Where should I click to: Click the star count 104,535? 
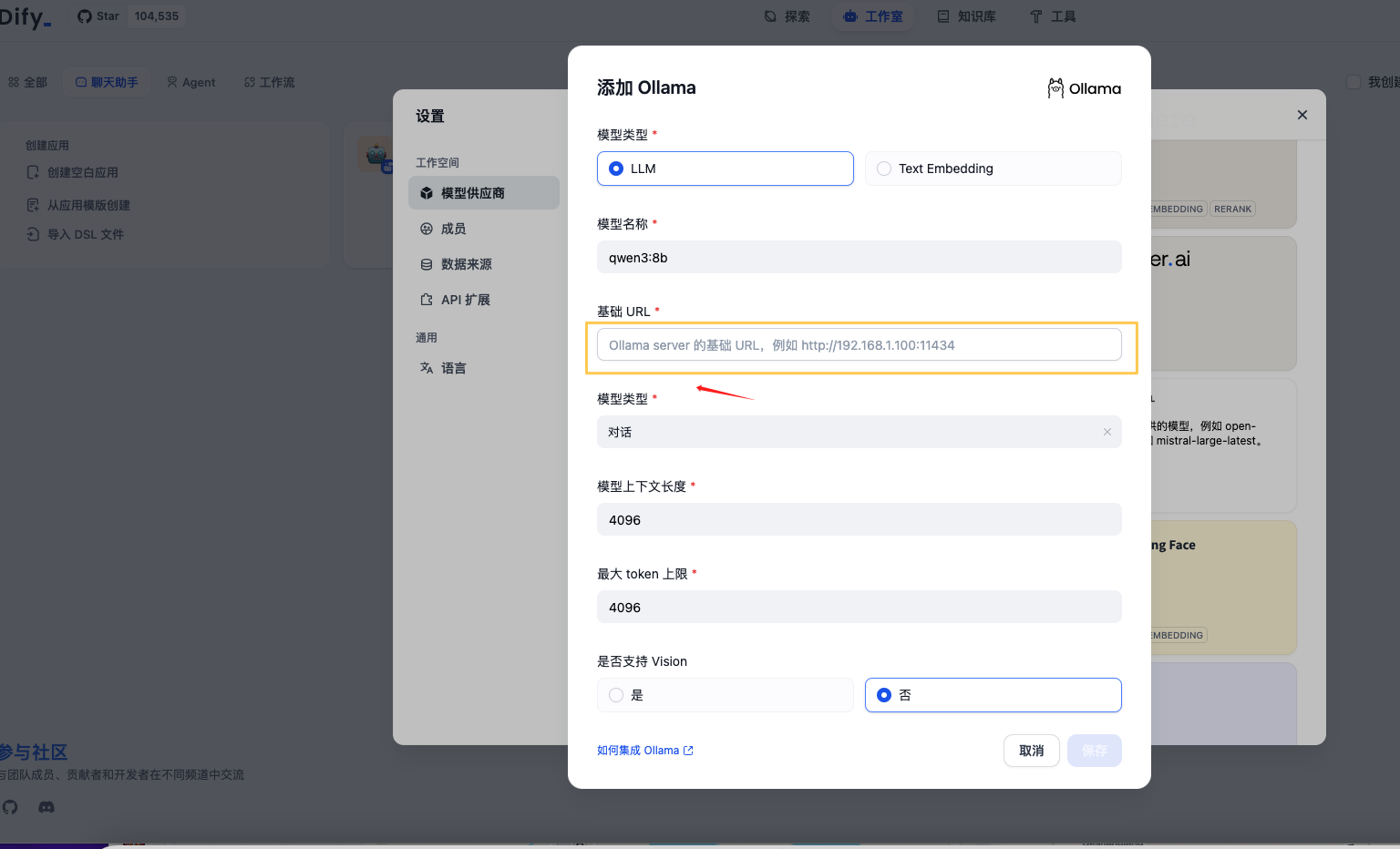[157, 16]
